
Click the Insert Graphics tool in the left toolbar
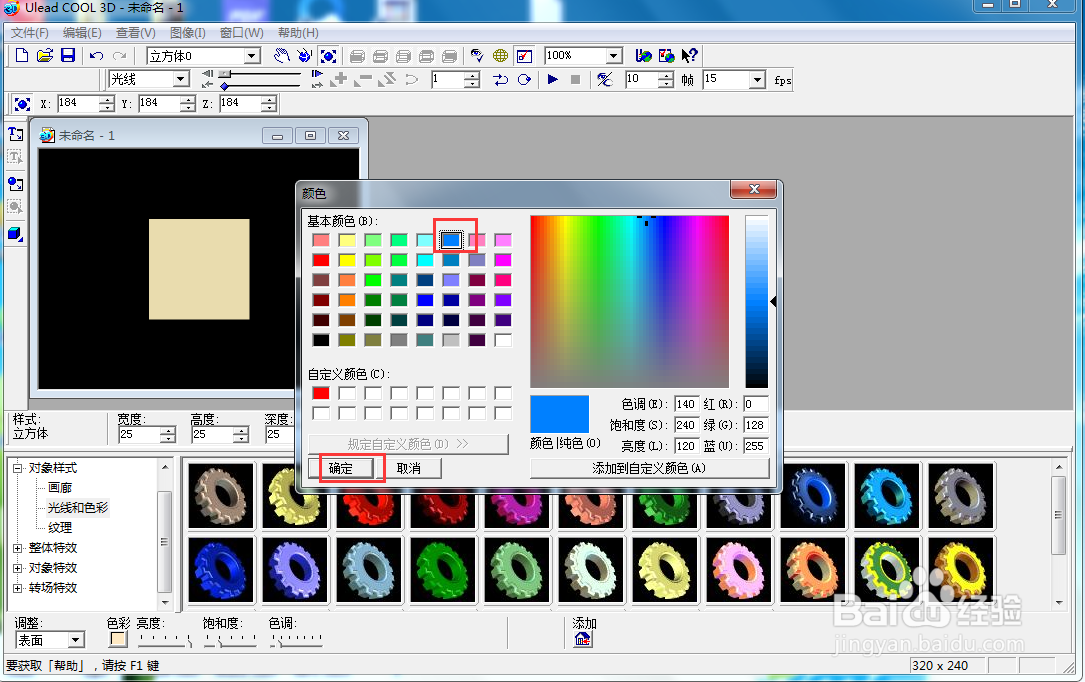tap(15, 183)
